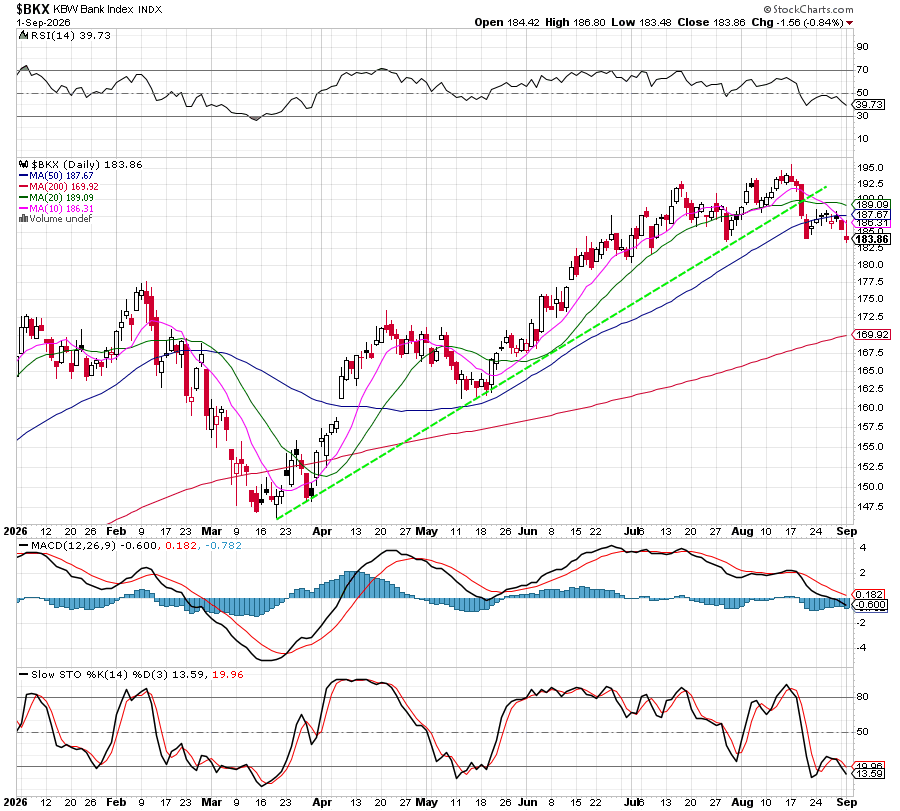Click the -0.782 histogram value in MACD legend

pyautogui.click(x=222, y=546)
